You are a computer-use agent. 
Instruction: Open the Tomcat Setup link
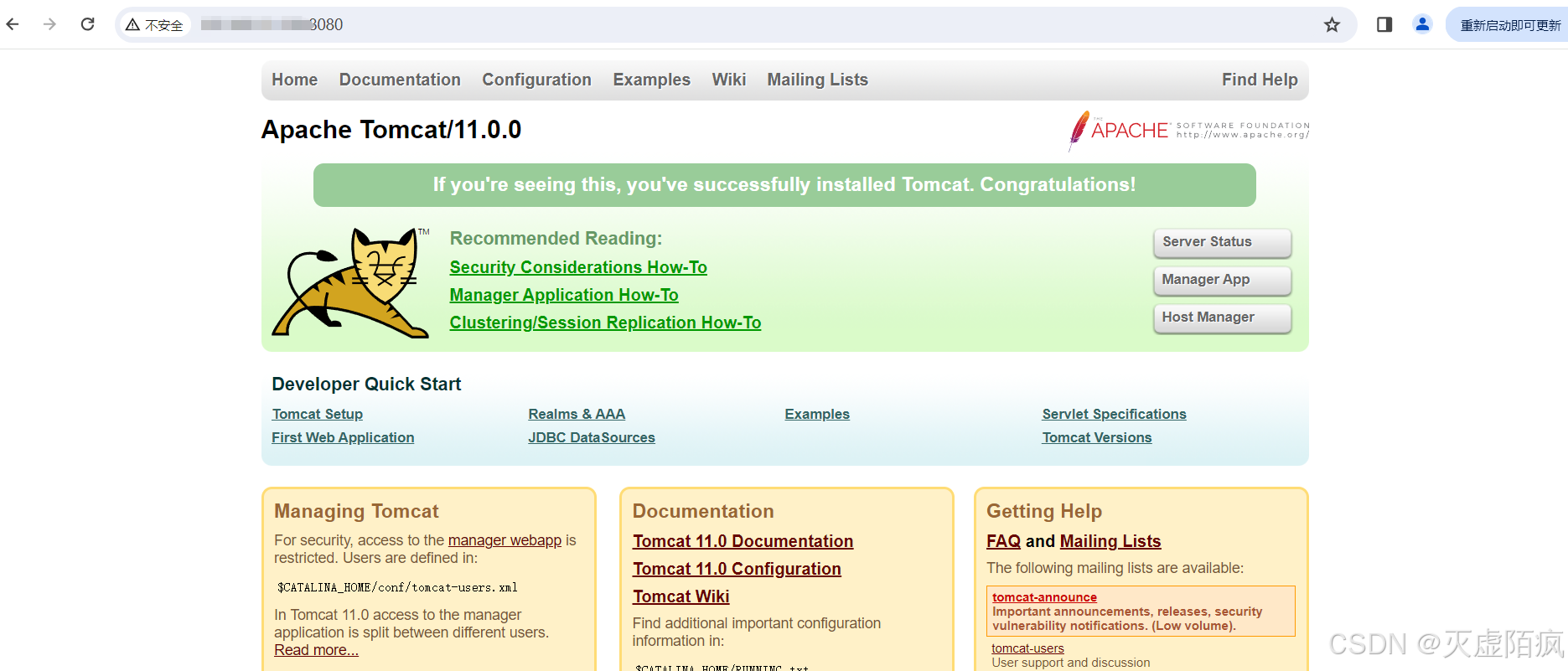pos(317,414)
